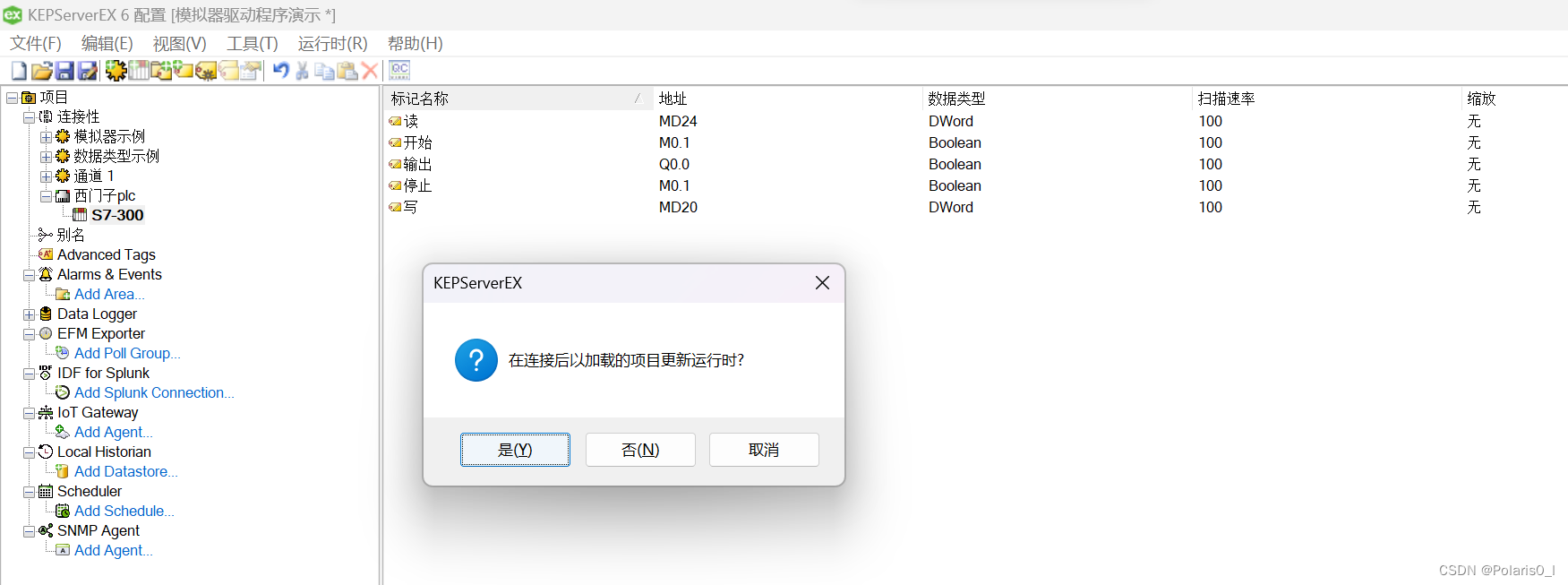Sort by the 扫描速率 column header
Viewport: 1568px width, 585px height.
[x=1327, y=99]
